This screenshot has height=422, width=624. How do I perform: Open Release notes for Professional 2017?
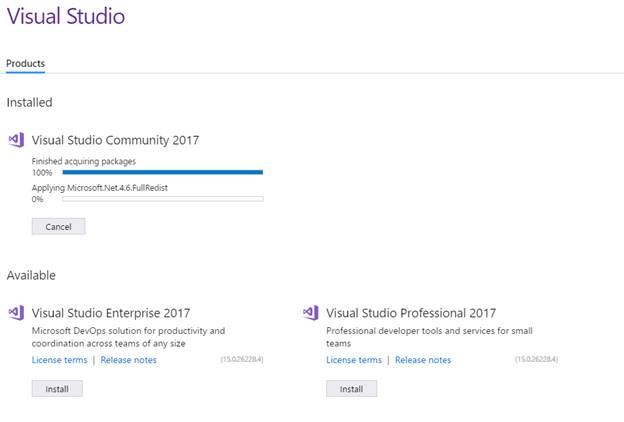tap(423, 360)
